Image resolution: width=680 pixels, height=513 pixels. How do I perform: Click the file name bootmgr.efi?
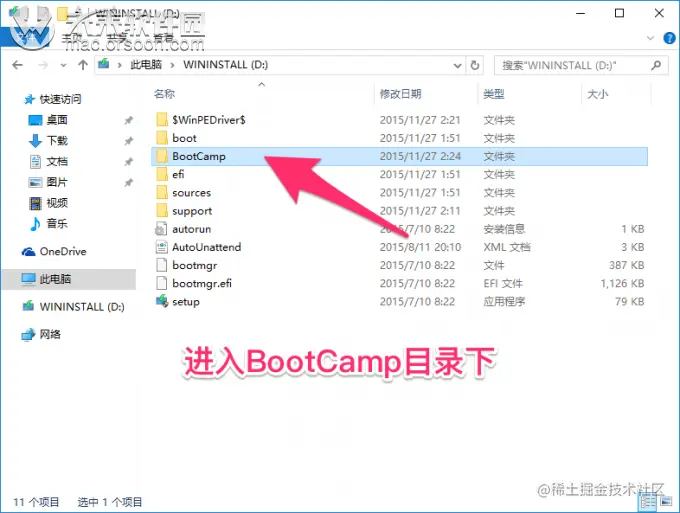(x=202, y=284)
